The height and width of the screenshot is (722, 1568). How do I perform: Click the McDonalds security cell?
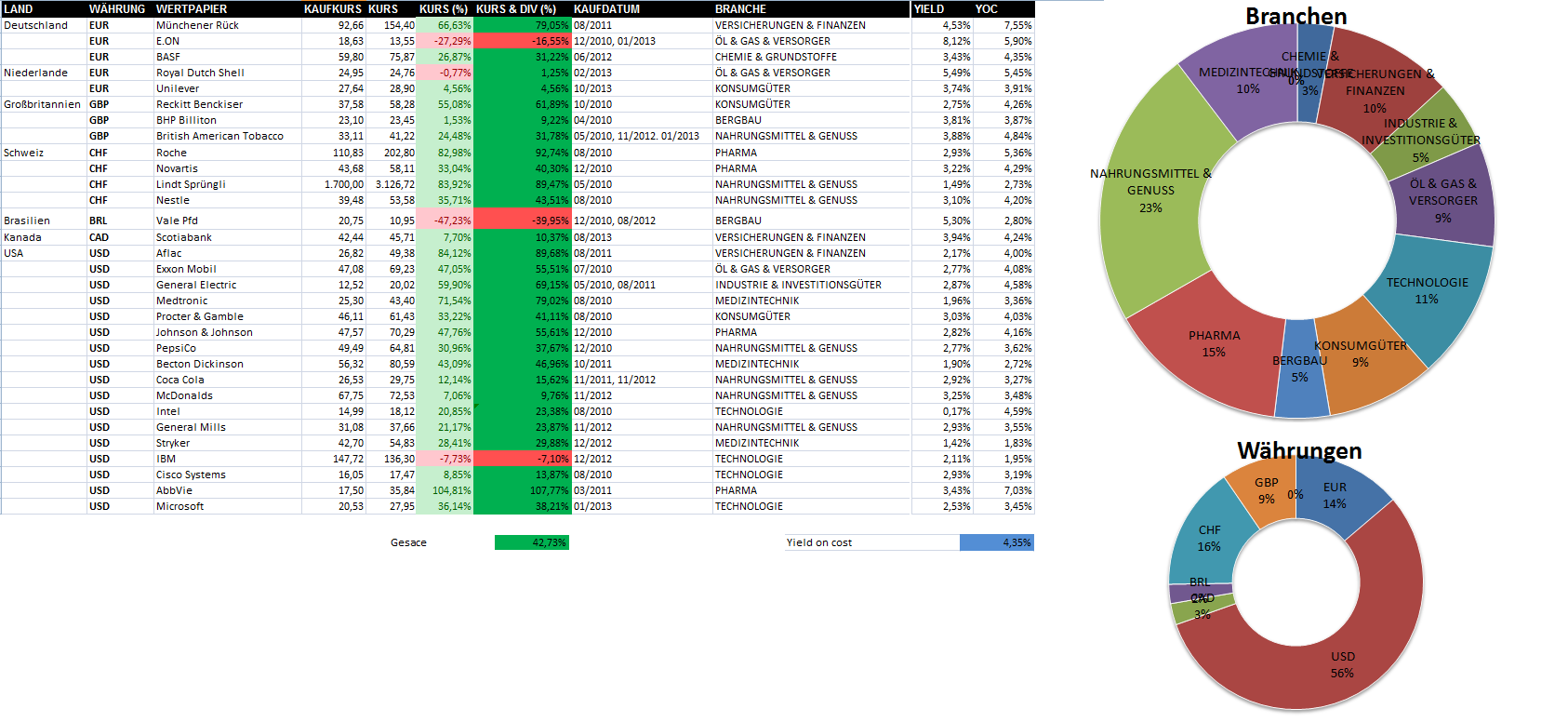[228, 395]
